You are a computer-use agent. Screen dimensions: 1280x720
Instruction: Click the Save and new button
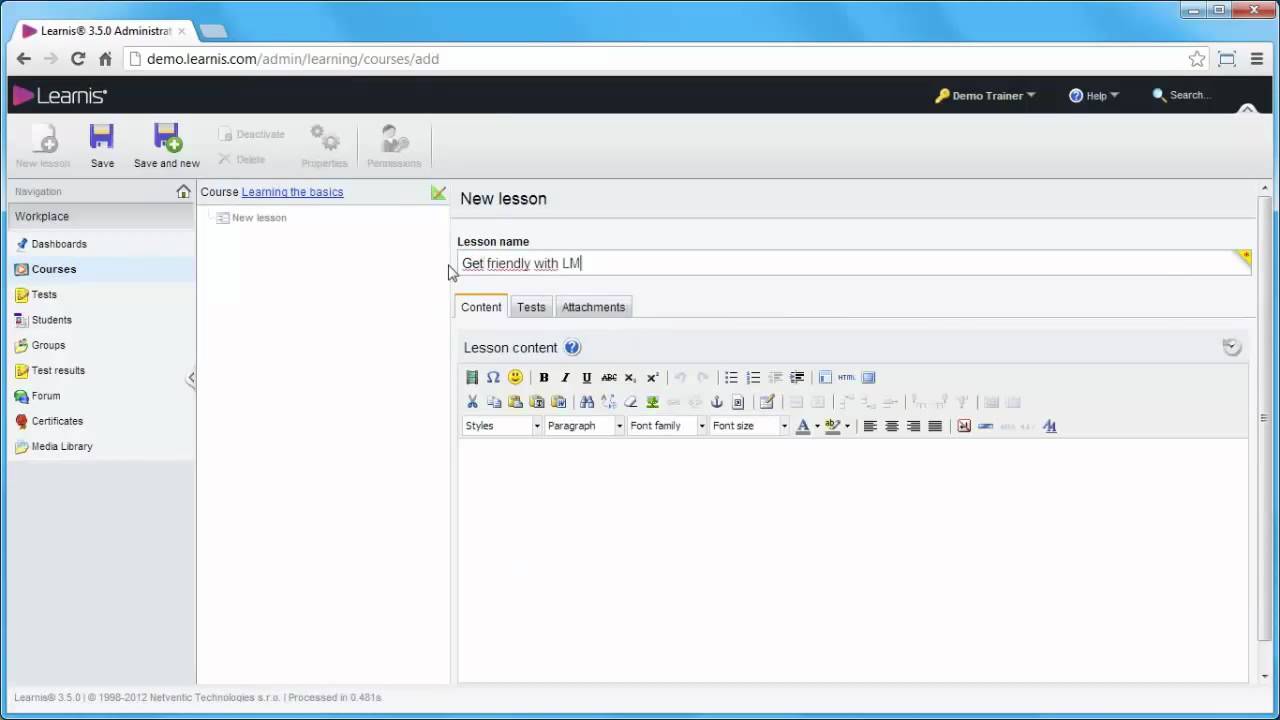click(167, 145)
